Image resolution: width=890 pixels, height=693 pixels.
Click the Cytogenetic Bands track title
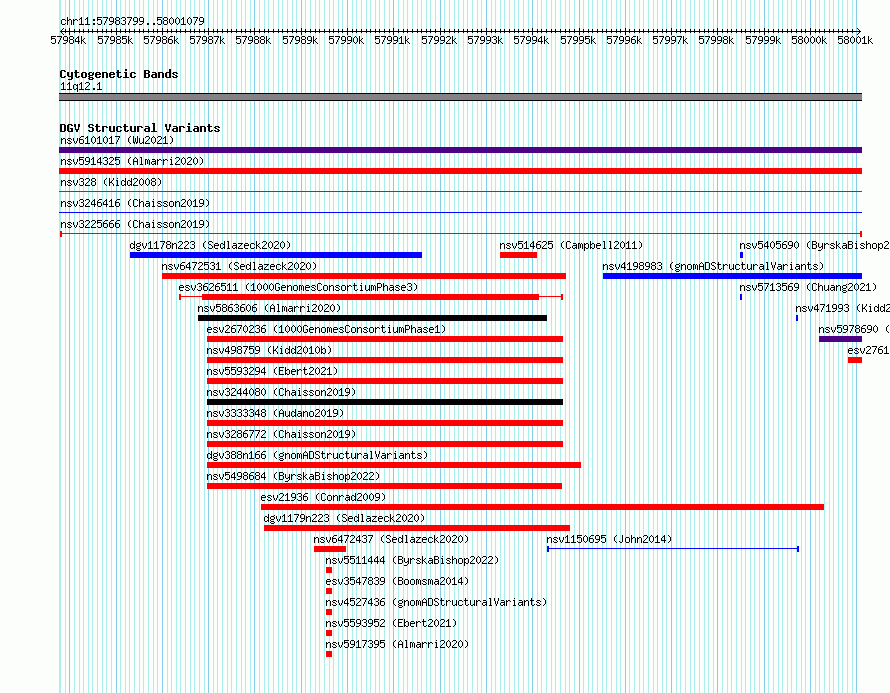click(119, 74)
